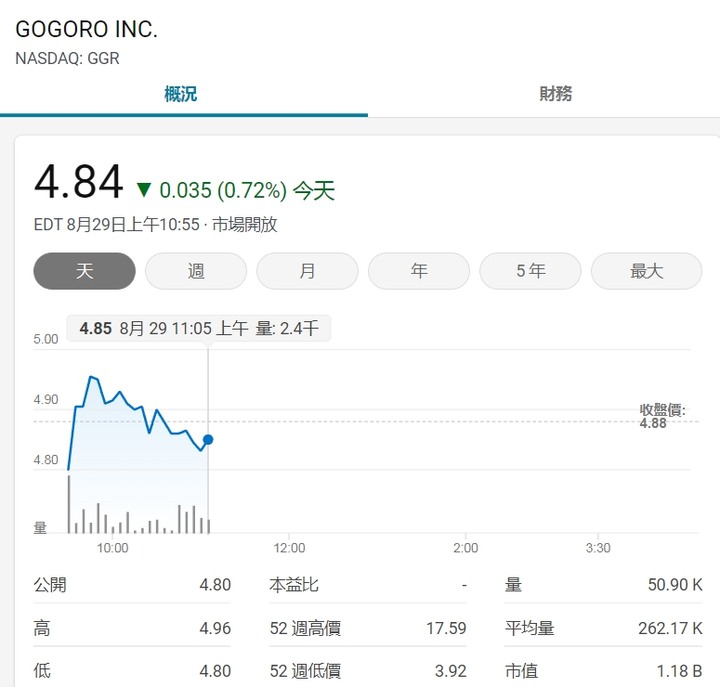Show the 最大 chart range

click(x=646, y=271)
